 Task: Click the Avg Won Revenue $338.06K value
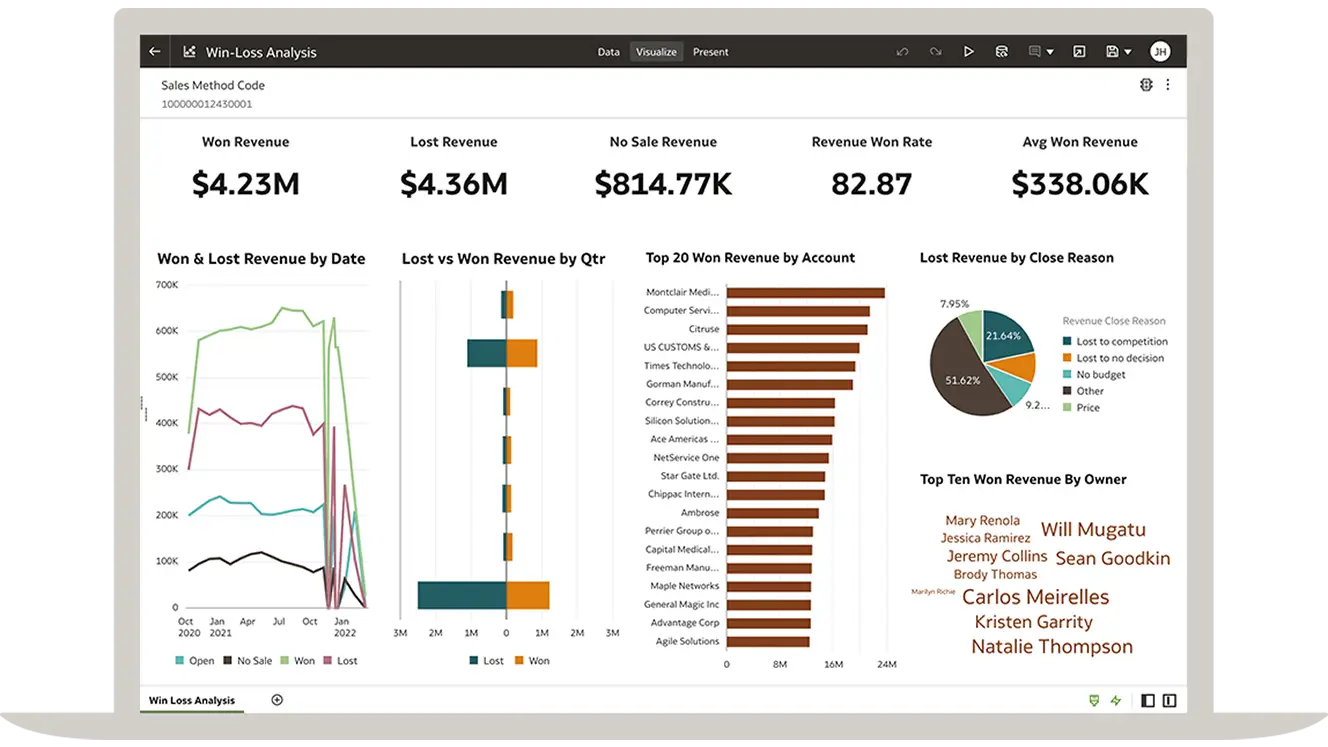[x=1080, y=184]
